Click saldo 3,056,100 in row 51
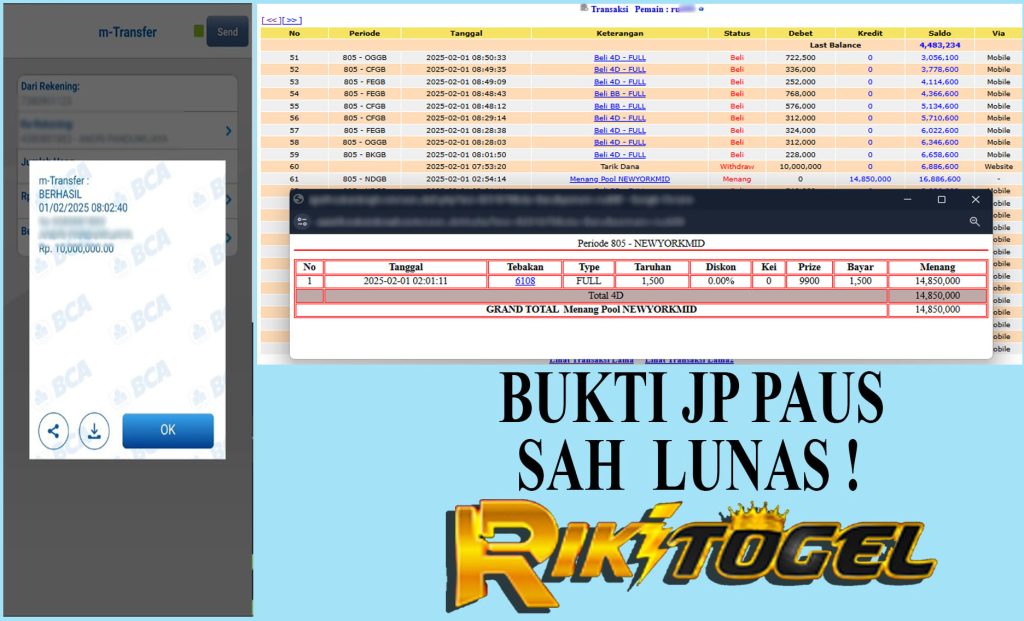 pos(940,57)
